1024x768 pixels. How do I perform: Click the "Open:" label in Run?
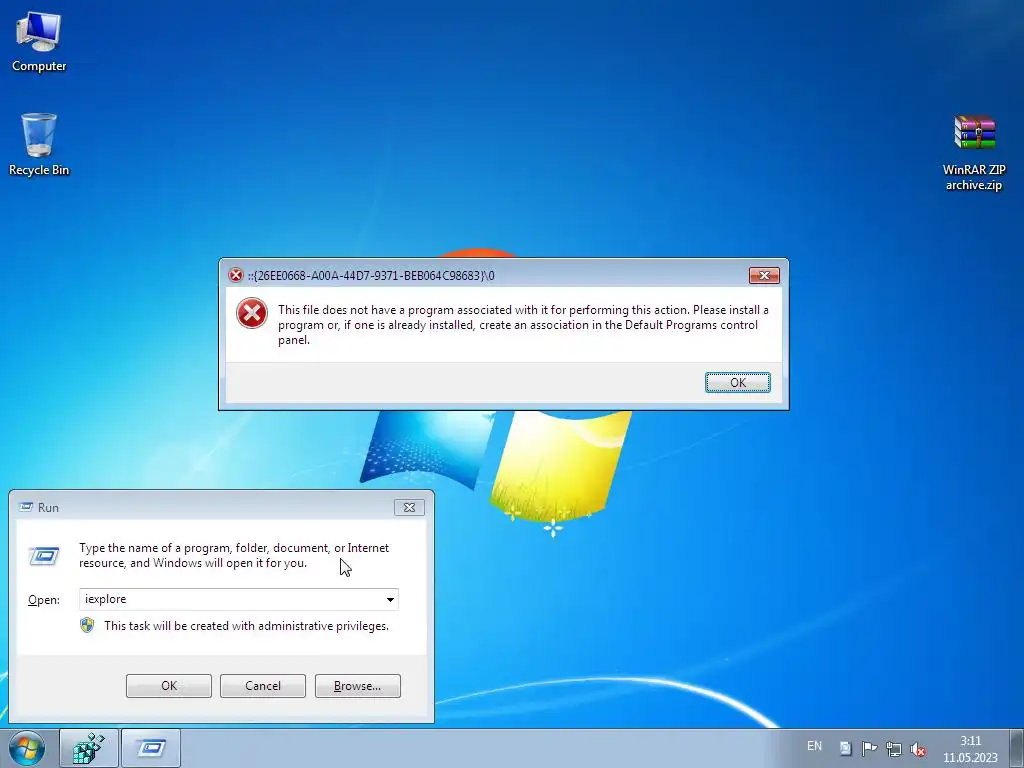click(44, 600)
